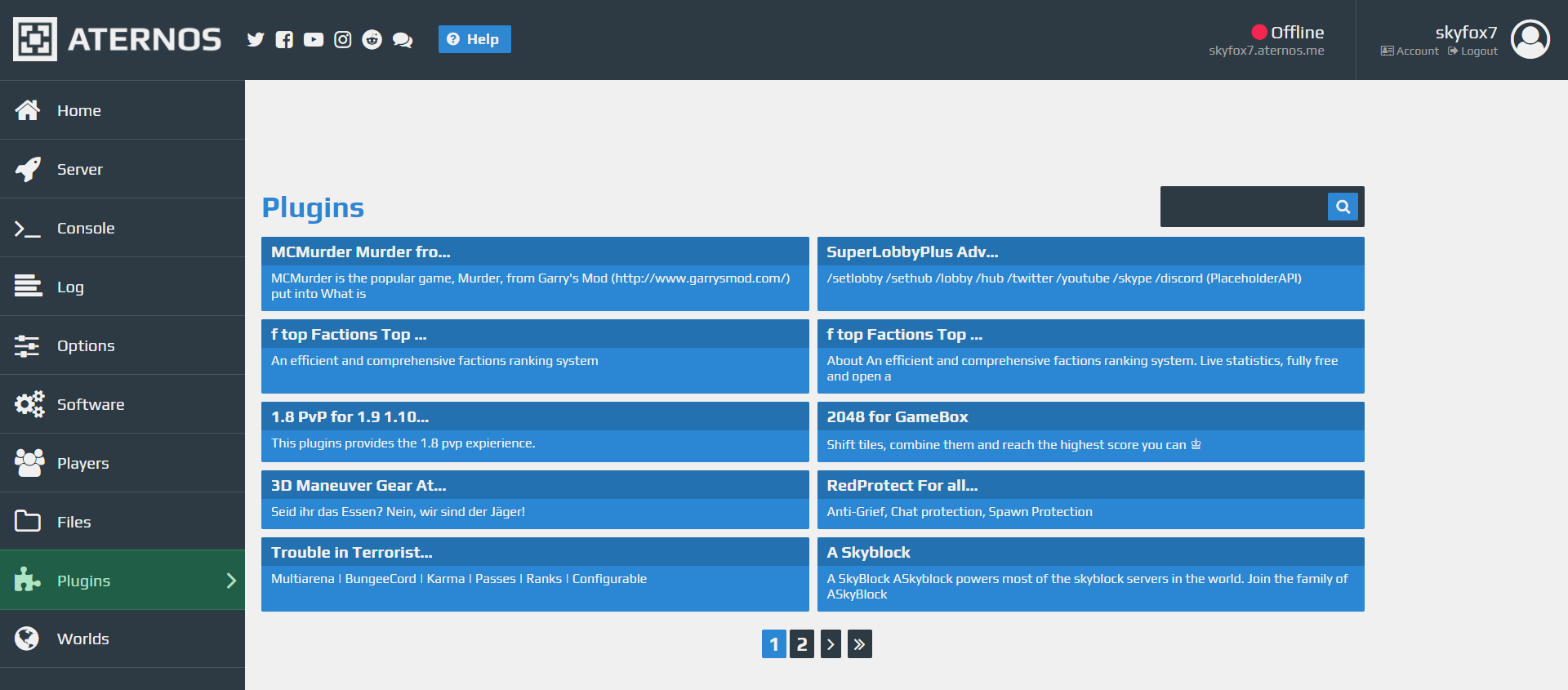Click the skyfox7 username
Image resolution: width=1568 pixels, height=690 pixels.
pos(1466,32)
